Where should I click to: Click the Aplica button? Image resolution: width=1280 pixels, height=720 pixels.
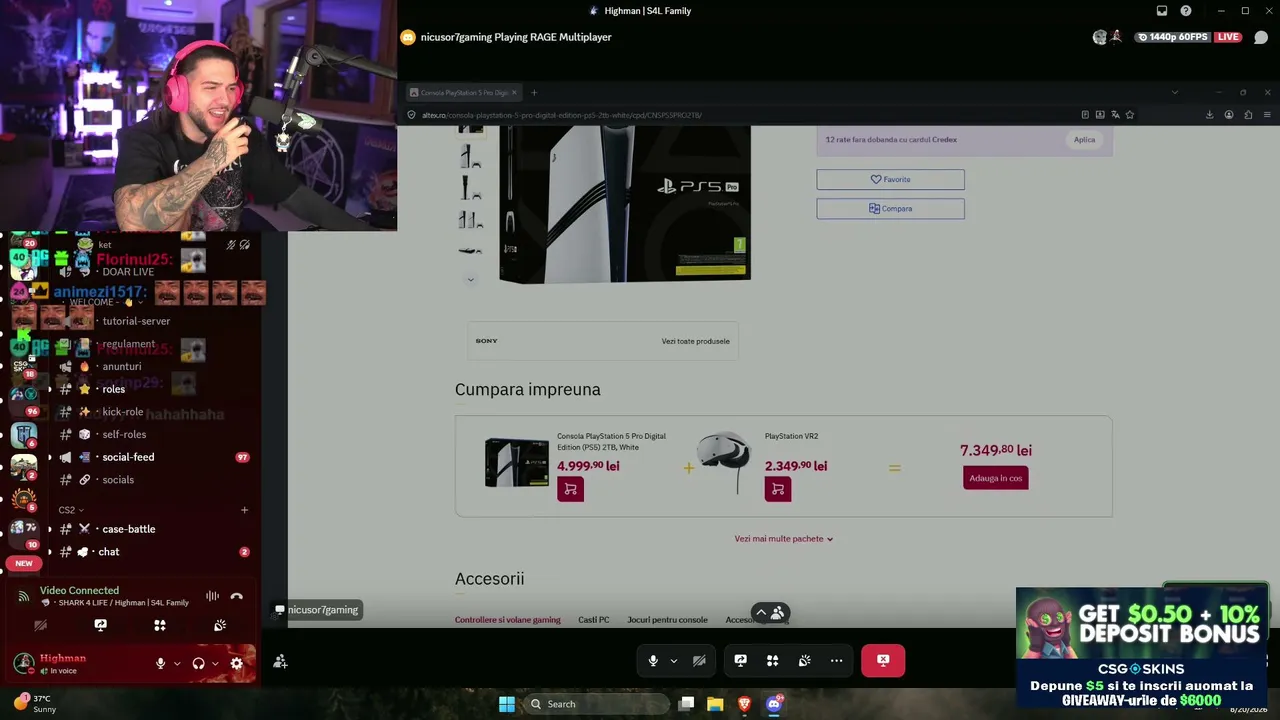(1084, 140)
